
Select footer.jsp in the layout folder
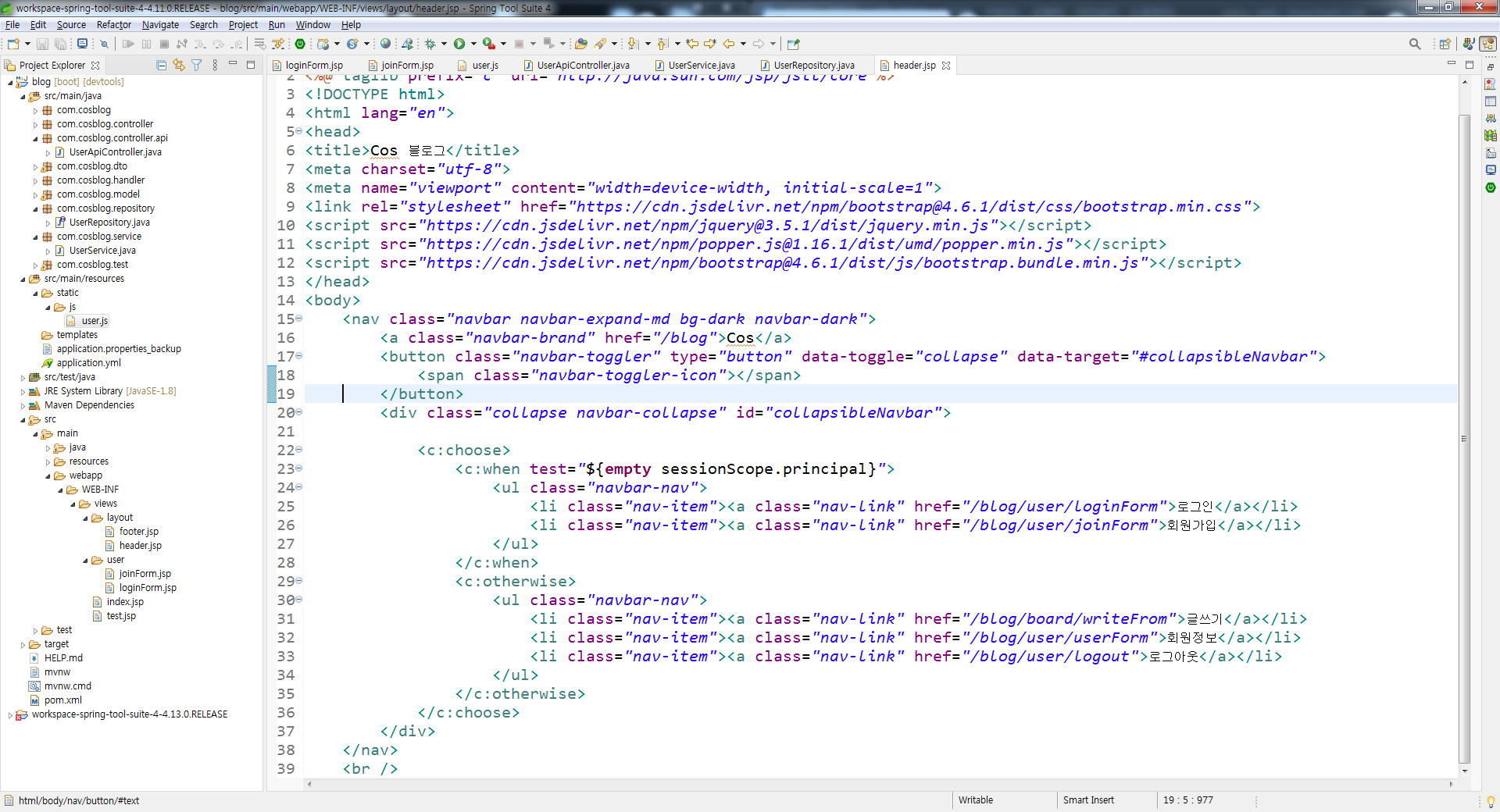(138, 532)
